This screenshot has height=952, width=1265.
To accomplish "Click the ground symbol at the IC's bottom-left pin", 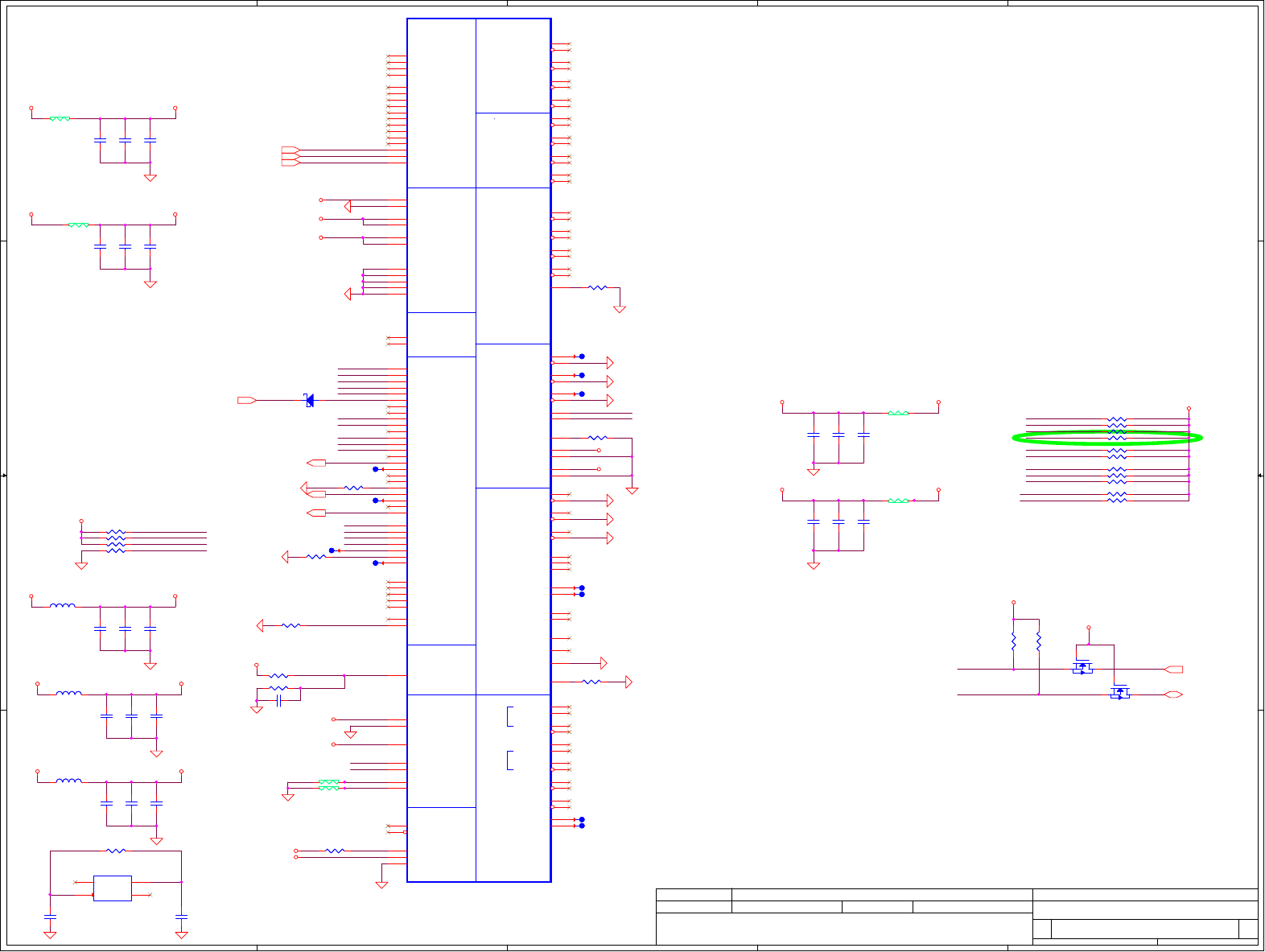I will (381, 884).
